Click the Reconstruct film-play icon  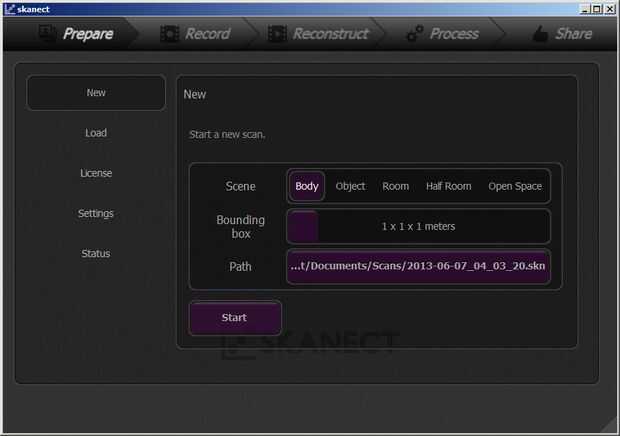pyautogui.click(x=278, y=34)
